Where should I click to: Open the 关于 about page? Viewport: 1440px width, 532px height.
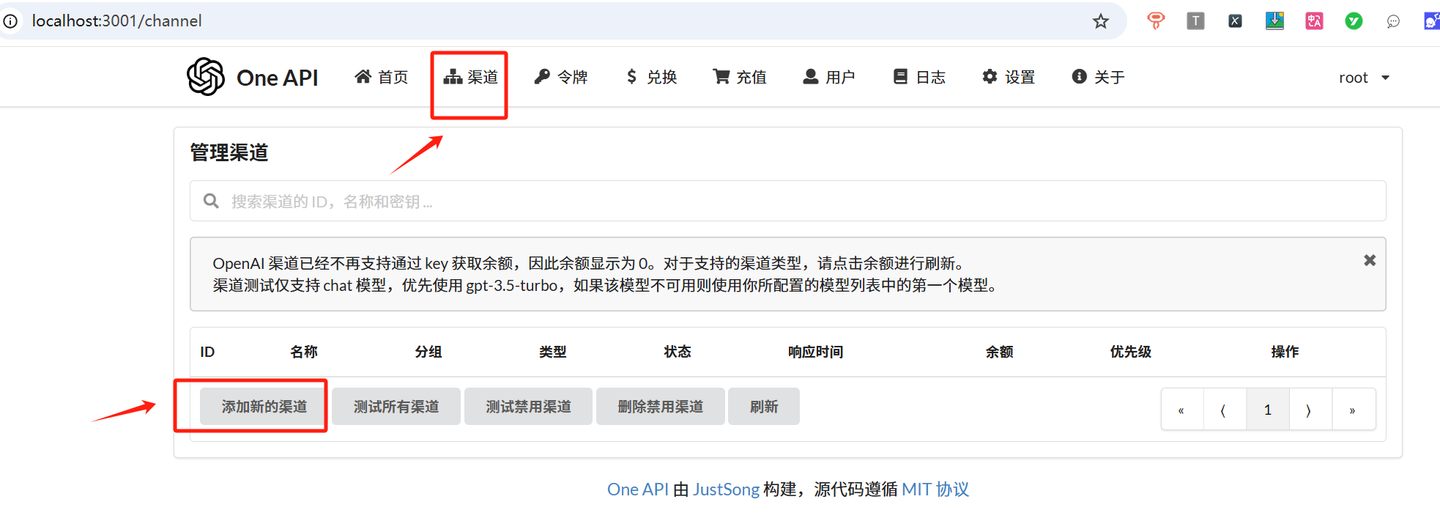(x=1098, y=77)
